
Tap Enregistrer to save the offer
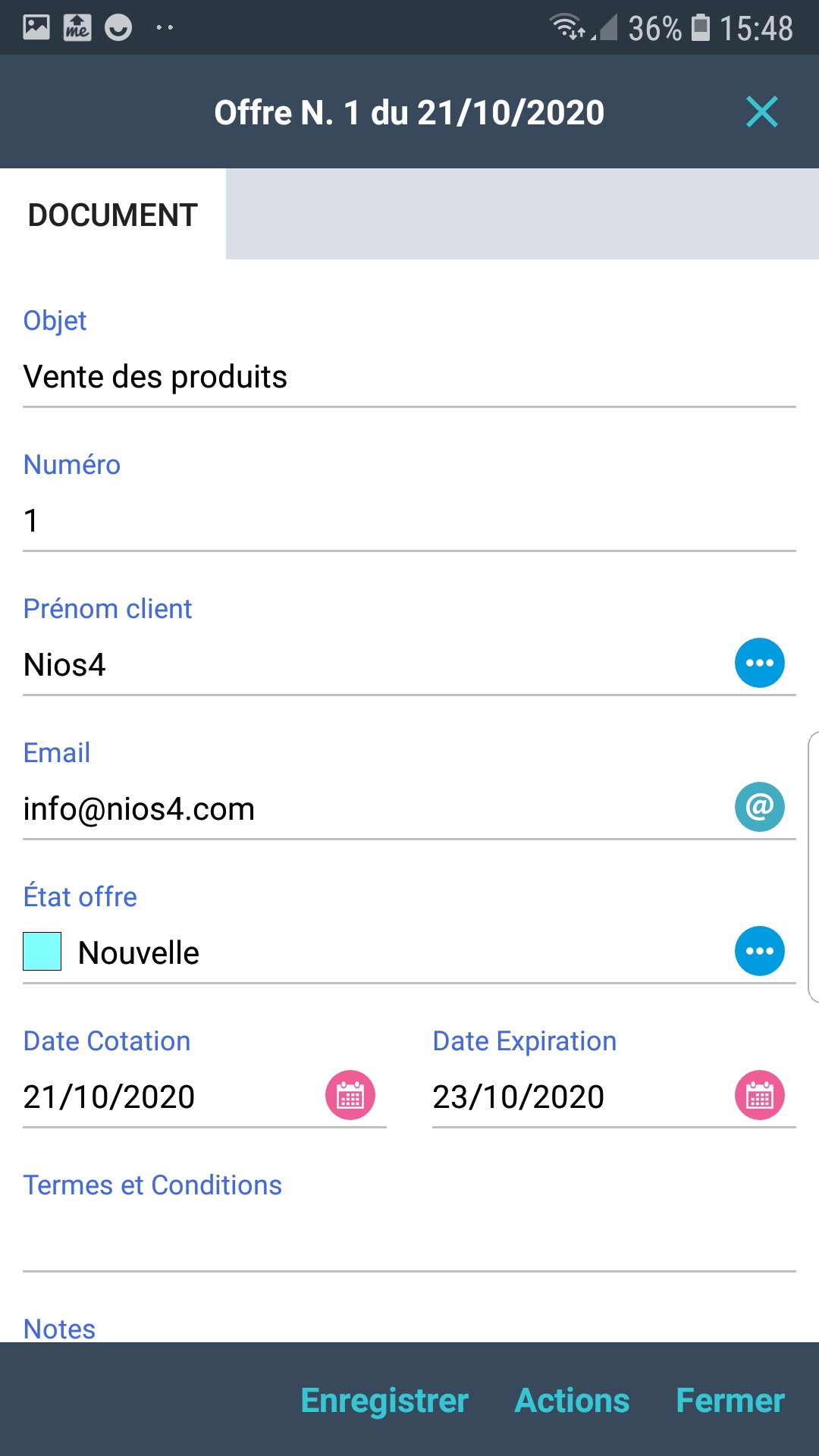point(384,1400)
